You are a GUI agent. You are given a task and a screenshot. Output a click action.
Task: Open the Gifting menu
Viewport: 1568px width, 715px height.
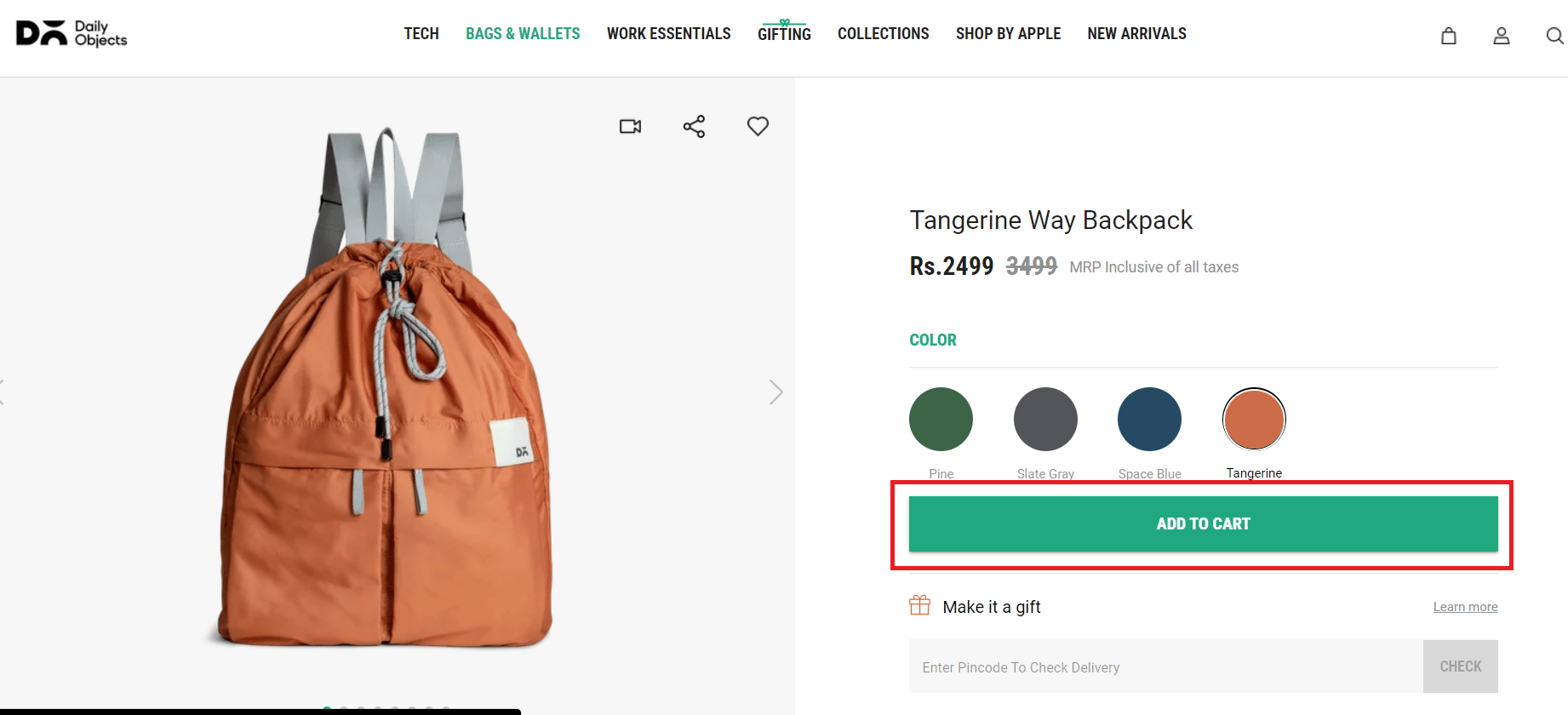point(784,34)
